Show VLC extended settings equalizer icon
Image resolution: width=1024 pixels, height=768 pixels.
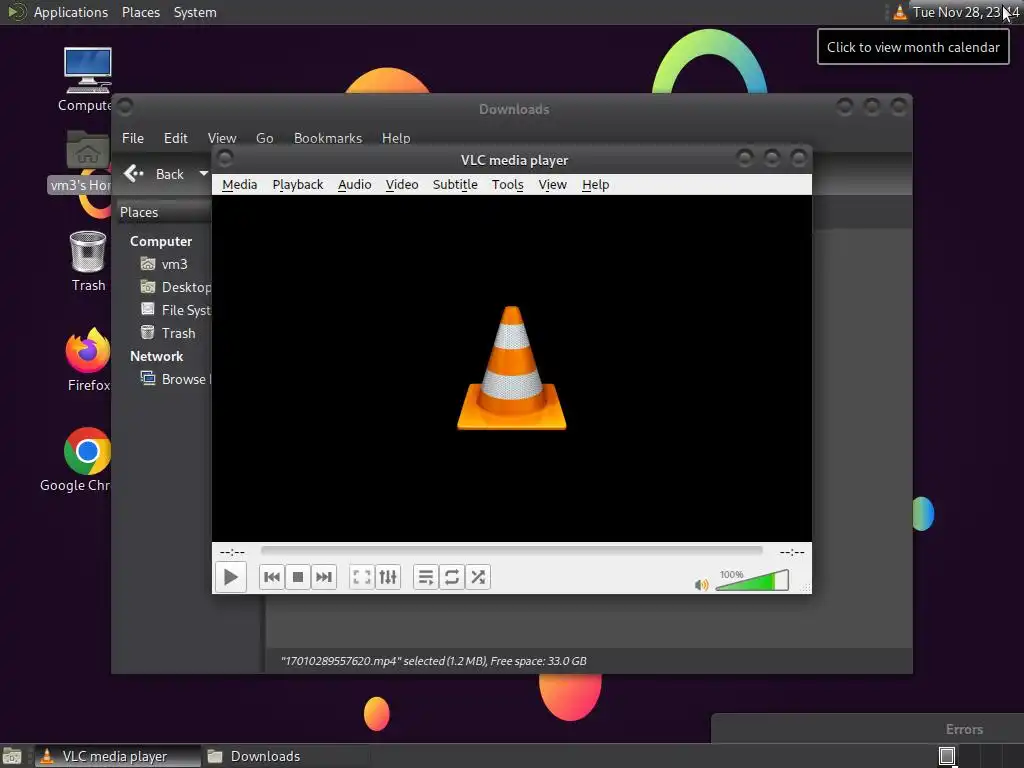[x=388, y=577]
